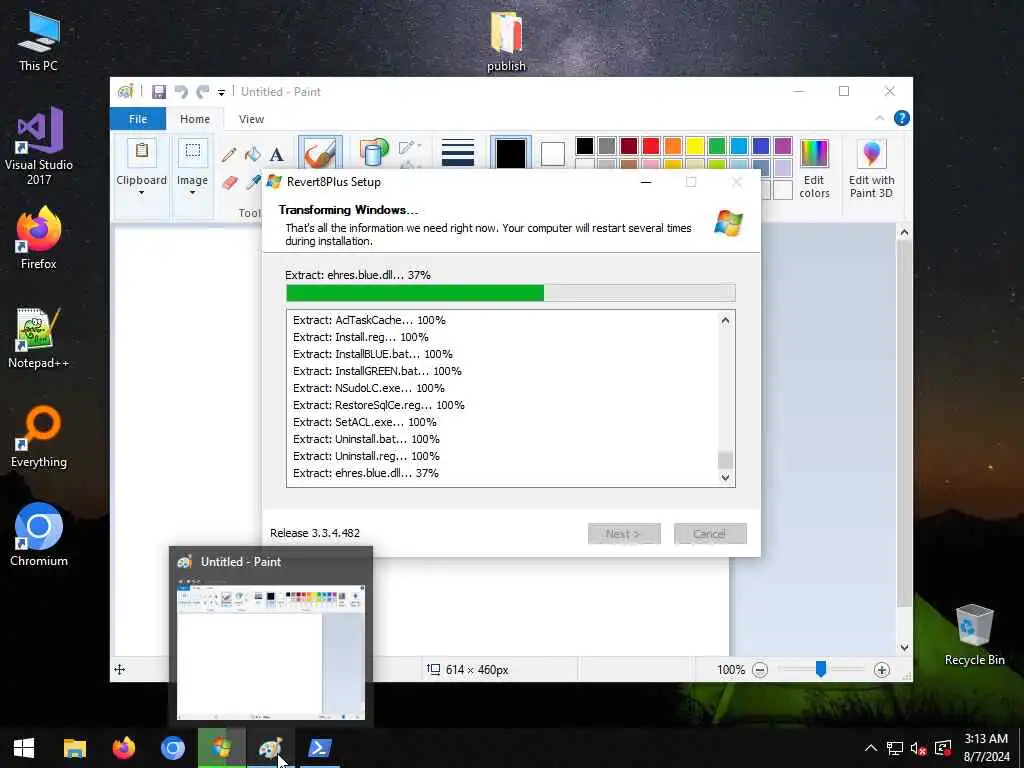
Task: Click Firefox icon on the taskbar
Action: tap(123, 748)
